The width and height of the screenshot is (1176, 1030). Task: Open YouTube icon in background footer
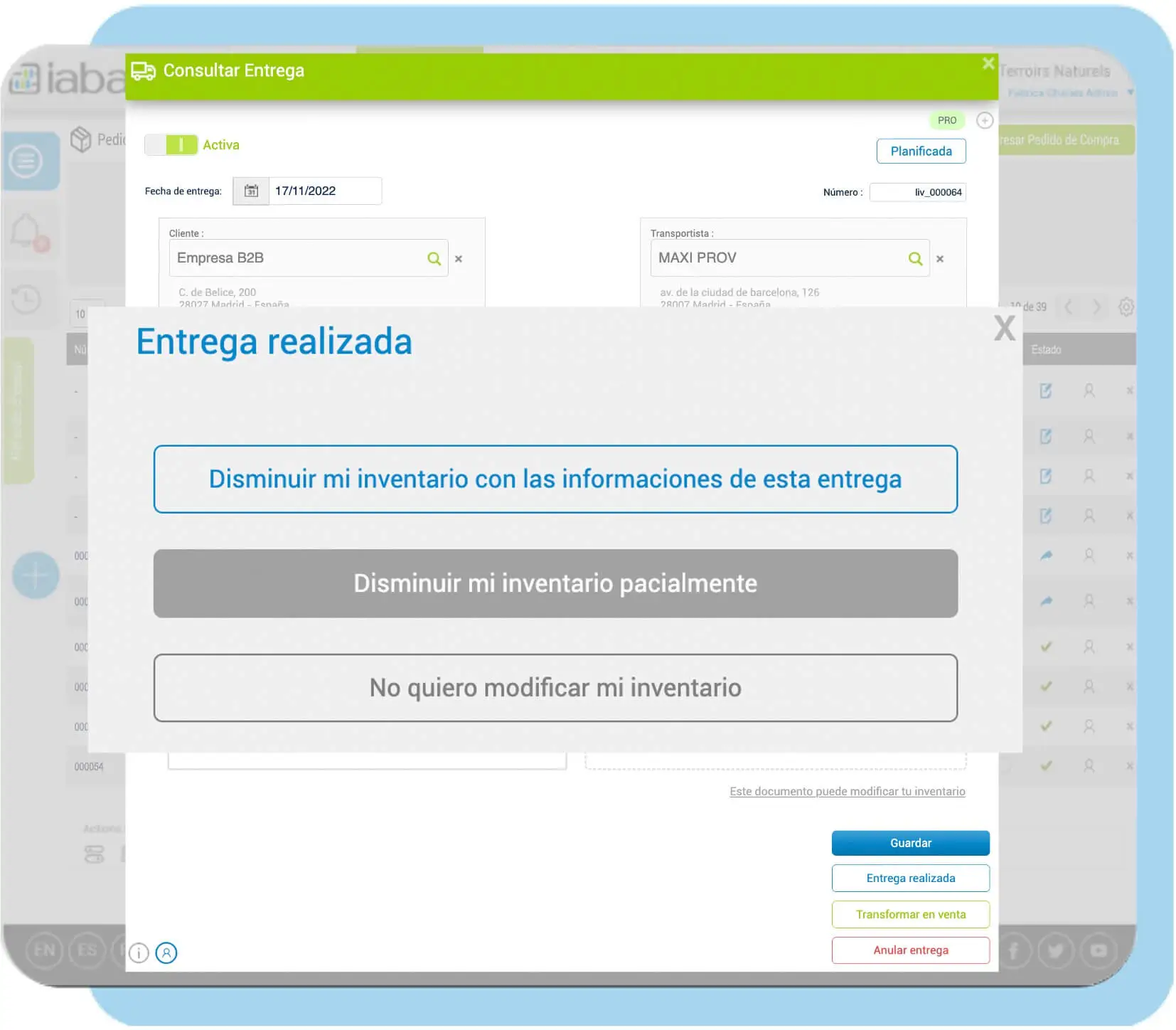(1099, 950)
